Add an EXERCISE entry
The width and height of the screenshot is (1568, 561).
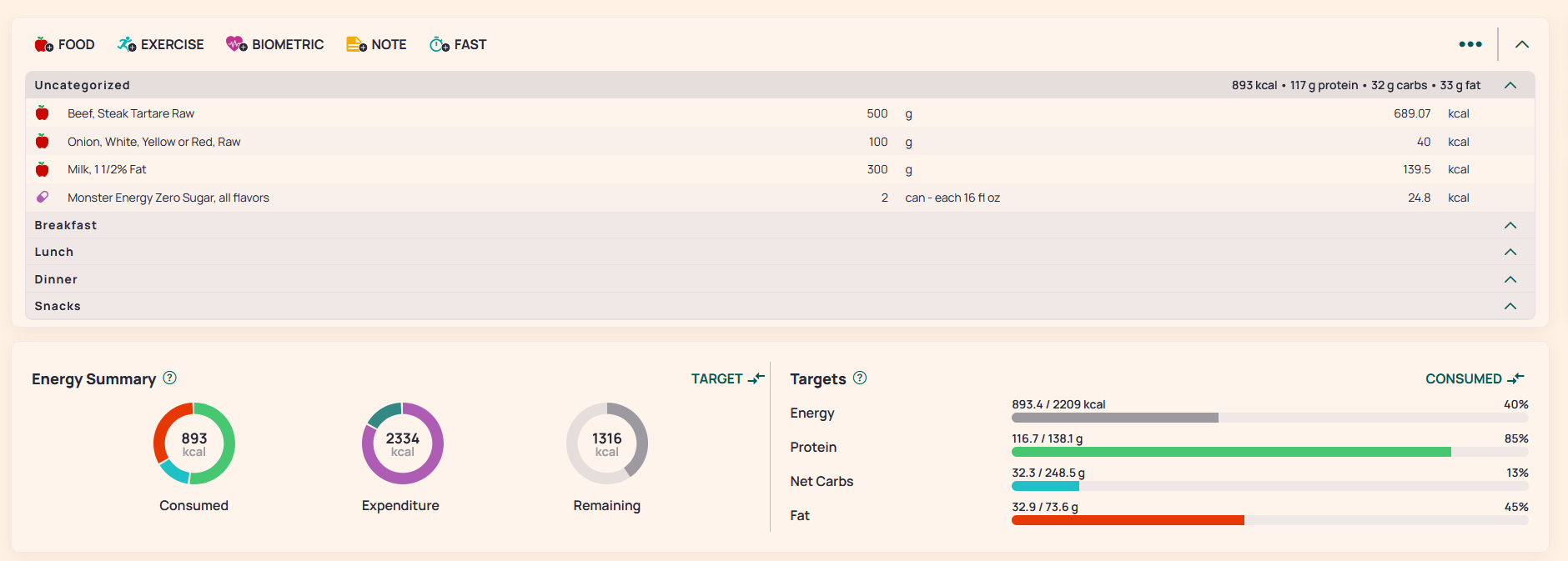[160, 44]
